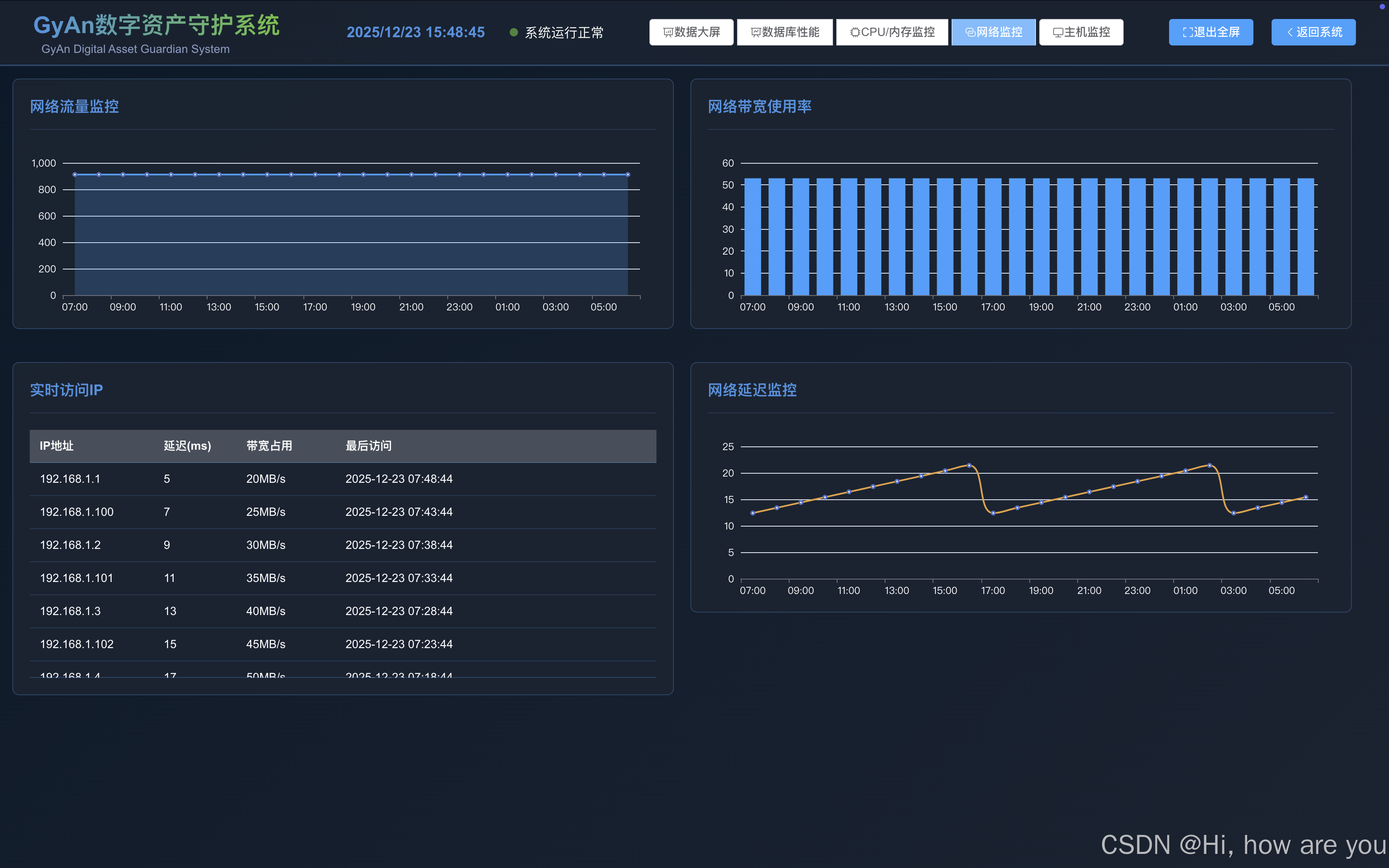Click the exit fullscreen bracket icon
Viewport: 1389px width, 868px height.
click(x=1188, y=33)
